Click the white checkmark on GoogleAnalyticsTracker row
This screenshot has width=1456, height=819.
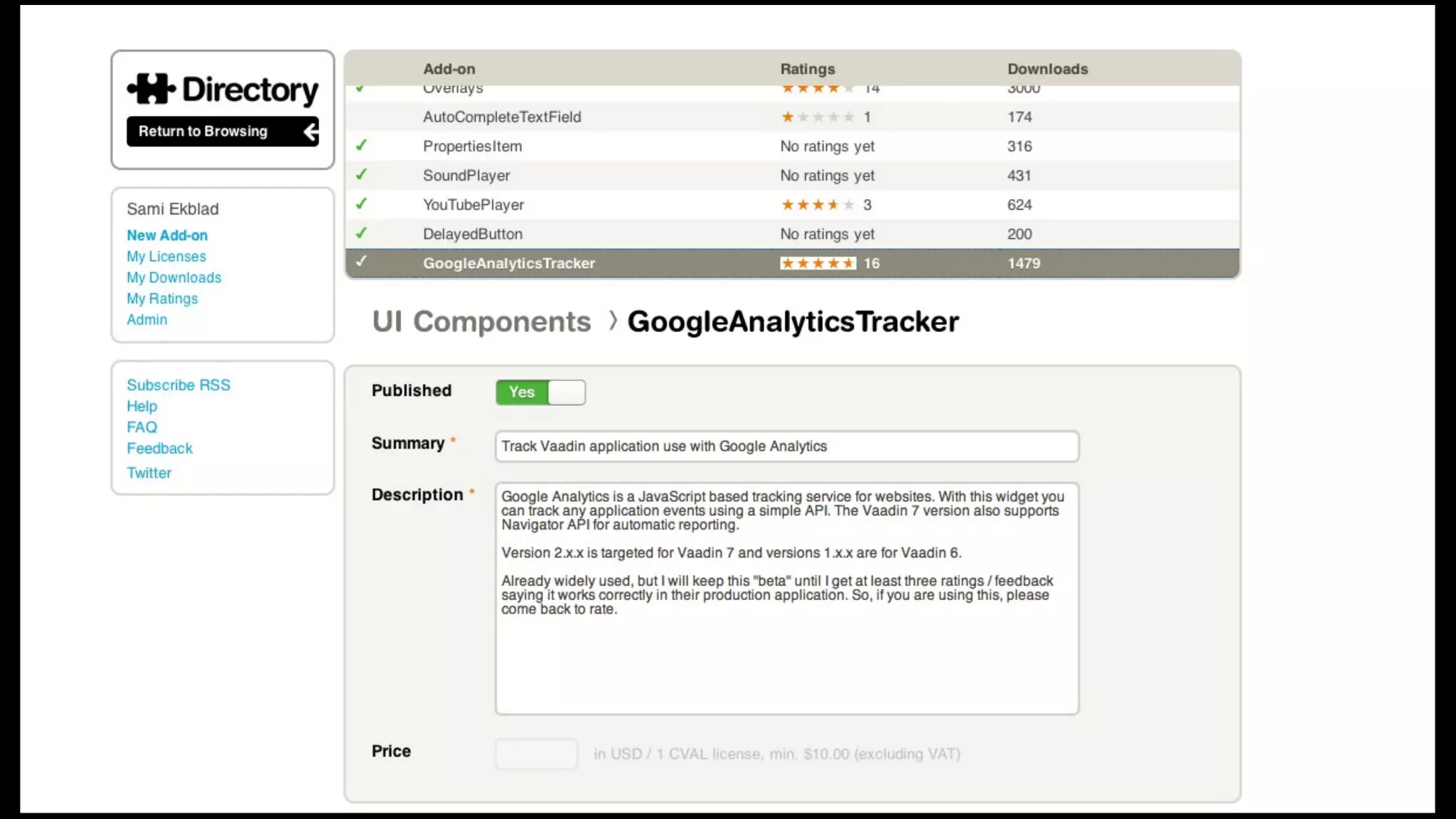click(361, 262)
